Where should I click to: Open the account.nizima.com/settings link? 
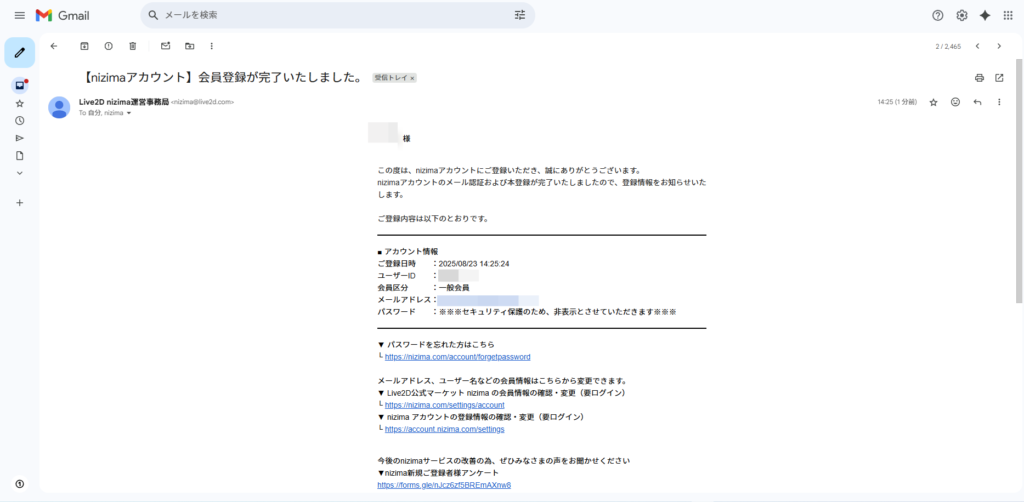click(444, 430)
